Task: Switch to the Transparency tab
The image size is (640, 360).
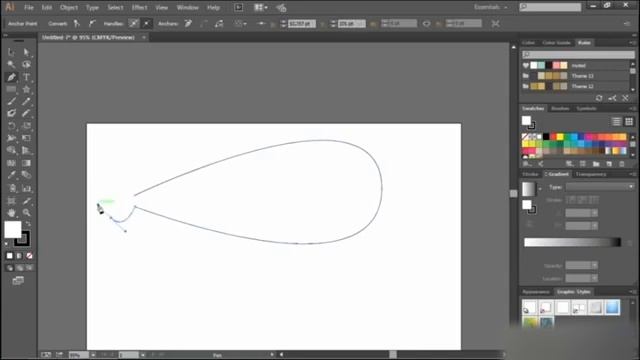Action: [591, 174]
